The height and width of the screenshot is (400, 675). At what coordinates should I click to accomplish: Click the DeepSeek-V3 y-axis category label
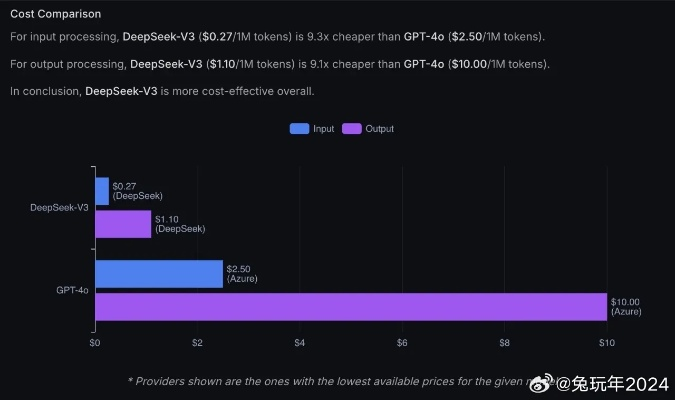(x=58, y=208)
